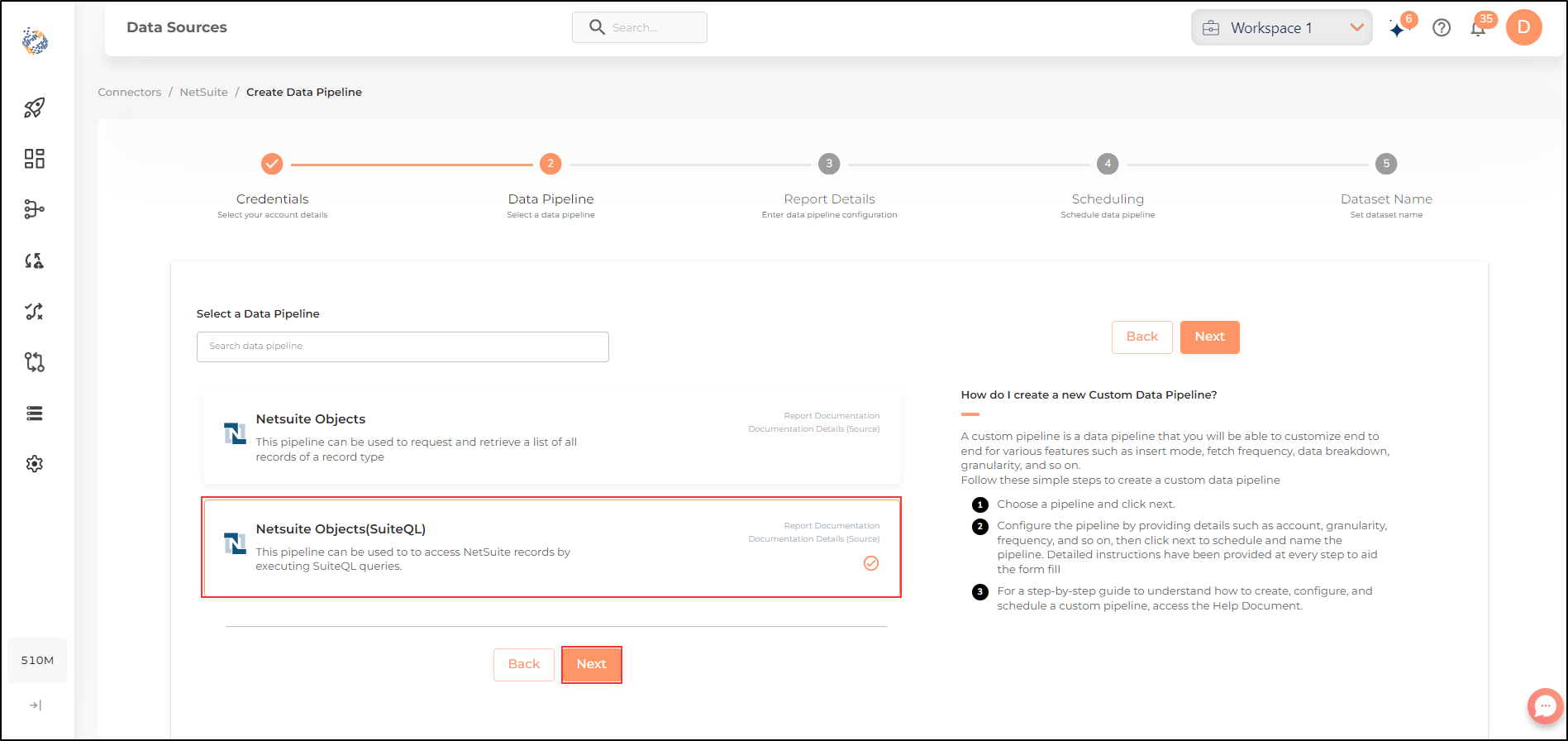Click the 510M usage badge

tap(37, 660)
